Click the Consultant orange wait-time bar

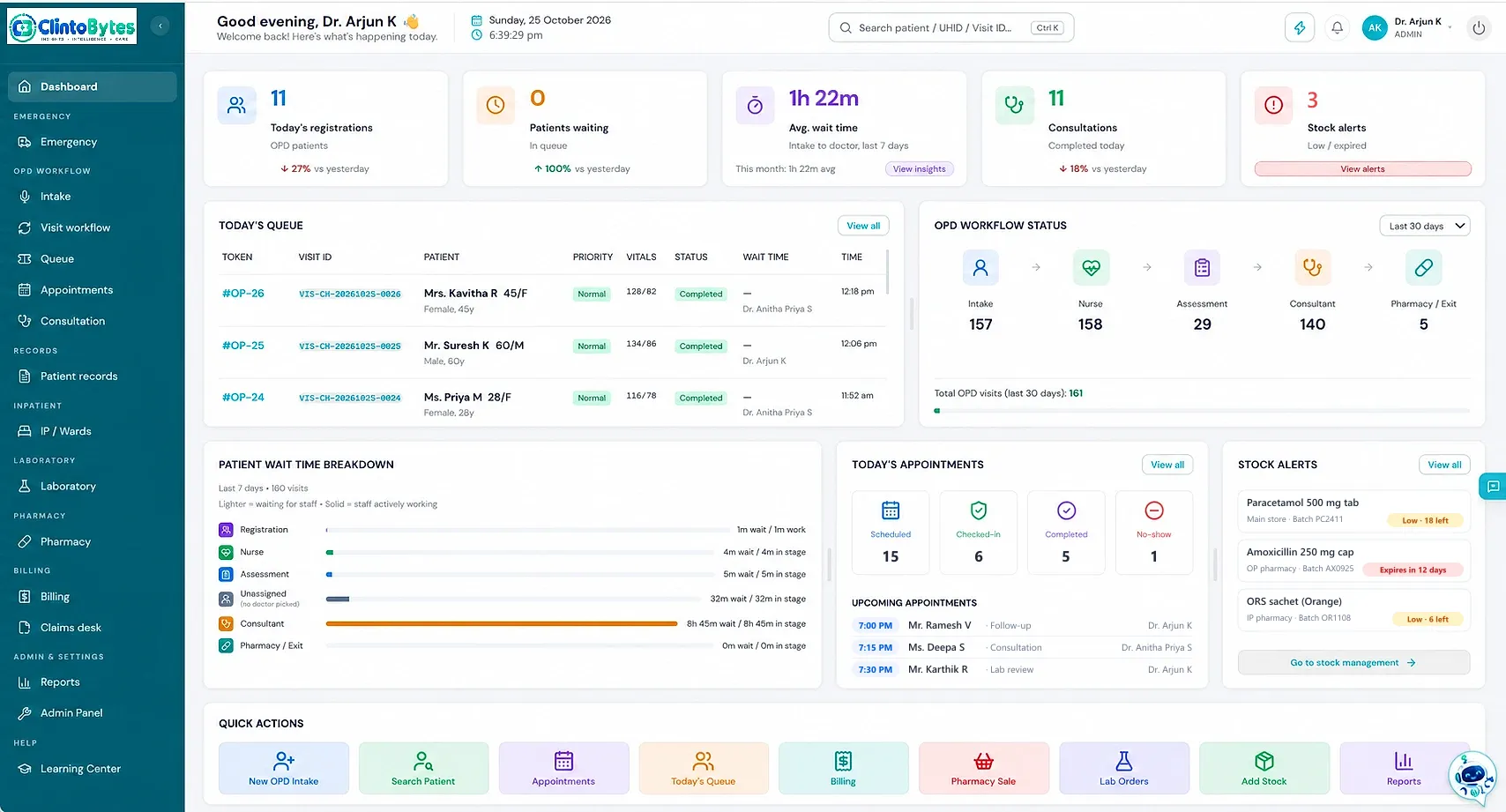pyautogui.click(x=502, y=624)
